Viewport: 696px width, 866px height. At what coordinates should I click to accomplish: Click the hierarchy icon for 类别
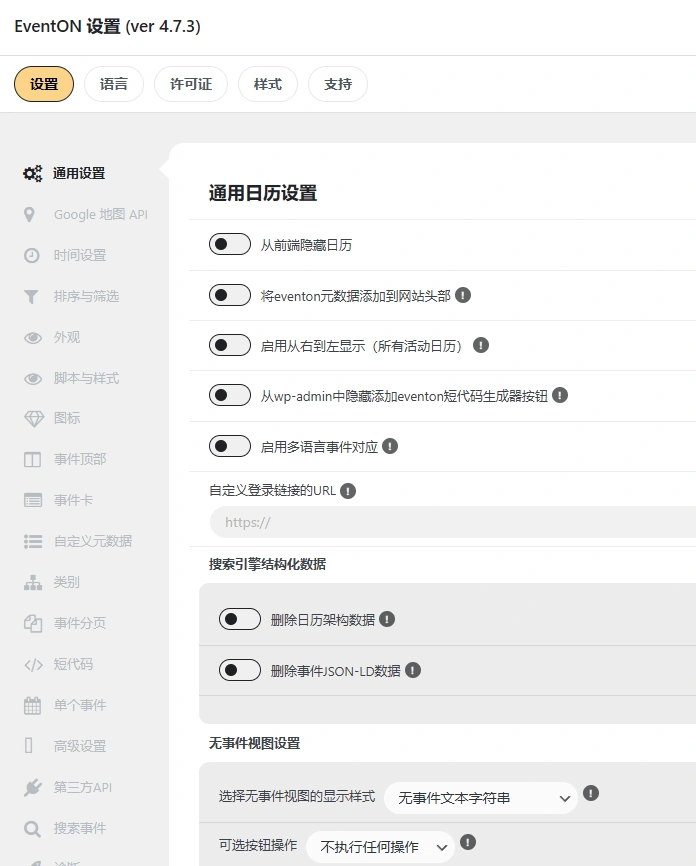pyautogui.click(x=33, y=582)
